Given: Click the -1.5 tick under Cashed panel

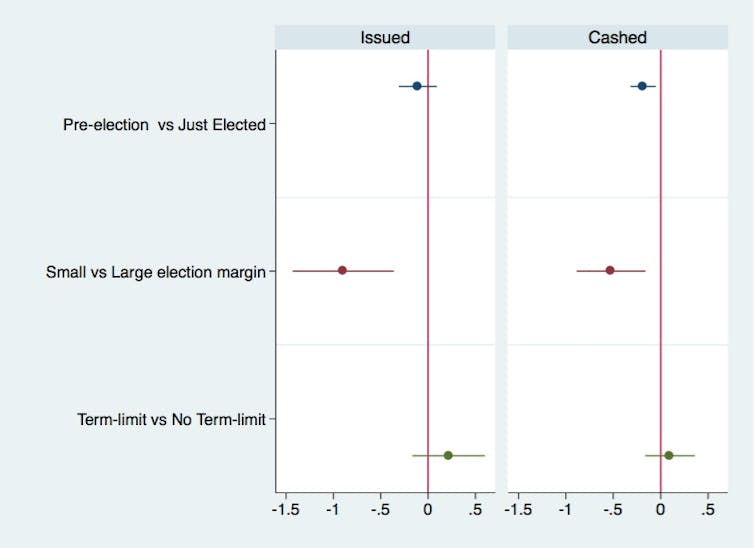Looking at the screenshot, I should tap(516, 509).
